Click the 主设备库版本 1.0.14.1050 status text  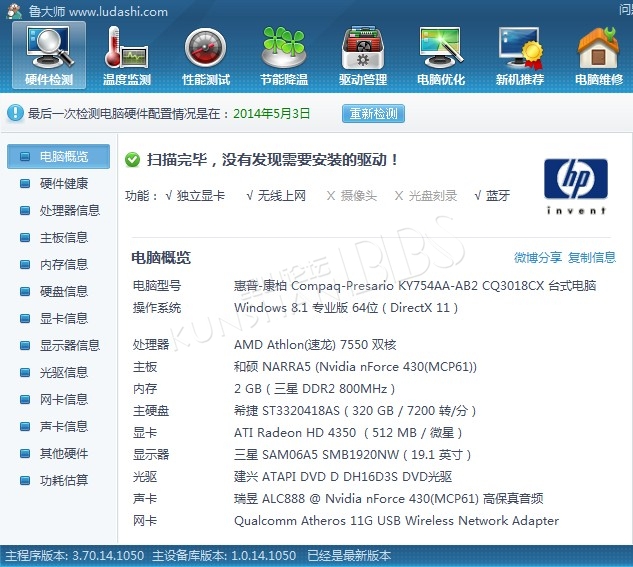(224, 556)
